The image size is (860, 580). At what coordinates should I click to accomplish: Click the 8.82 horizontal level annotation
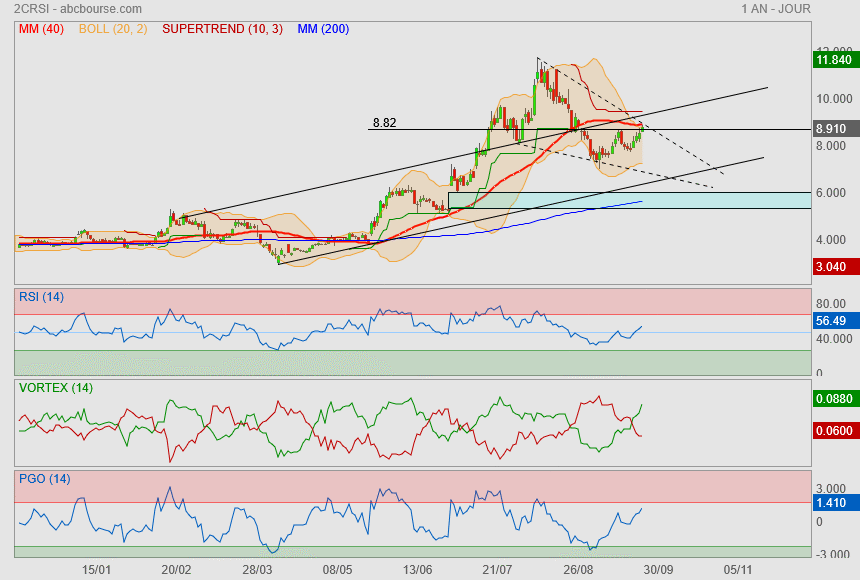click(x=384, y=123)
